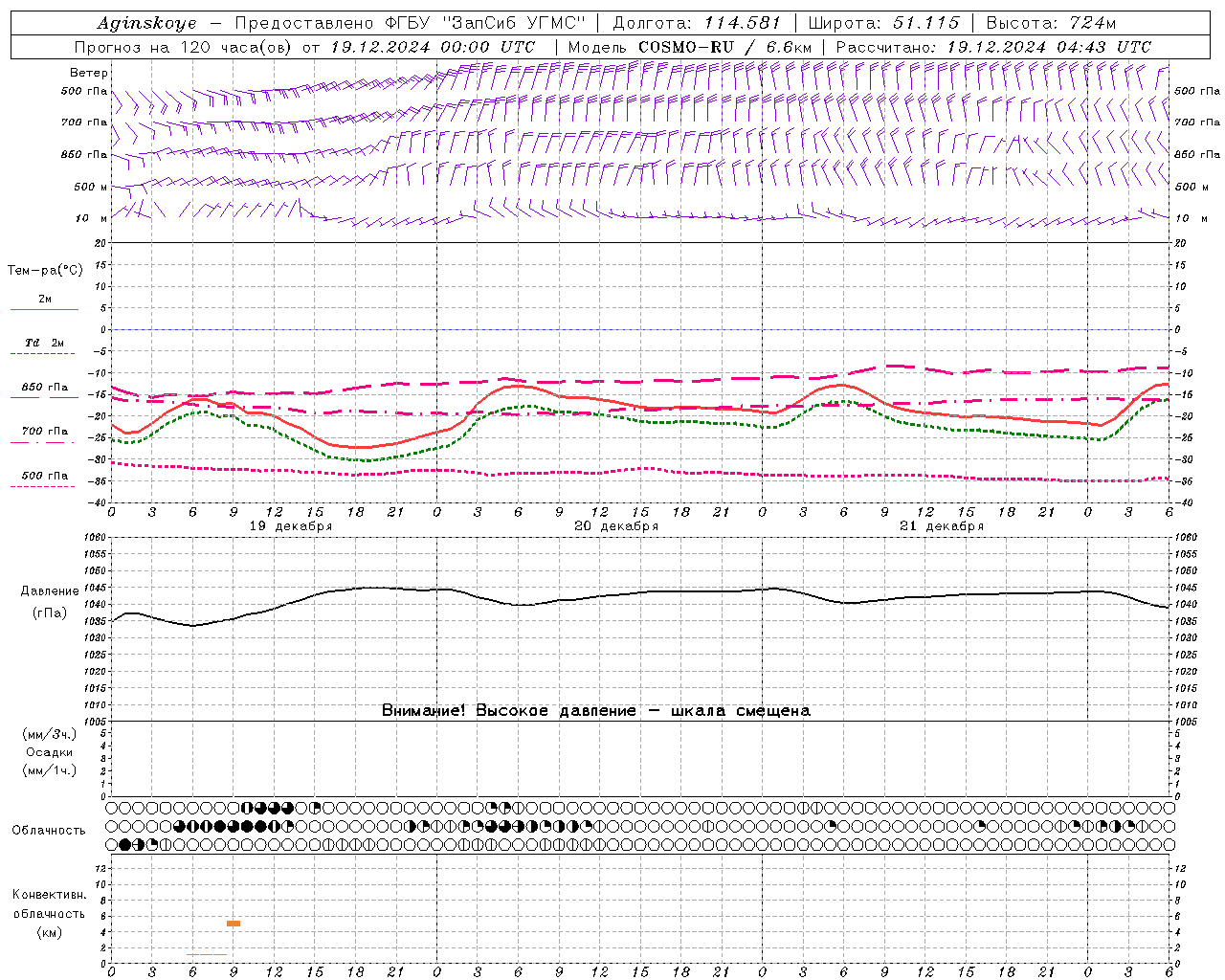Select the Долгота: 114.581 header field
The image size is (1225, 980).
pyautogui.click(x=697, y=23)
